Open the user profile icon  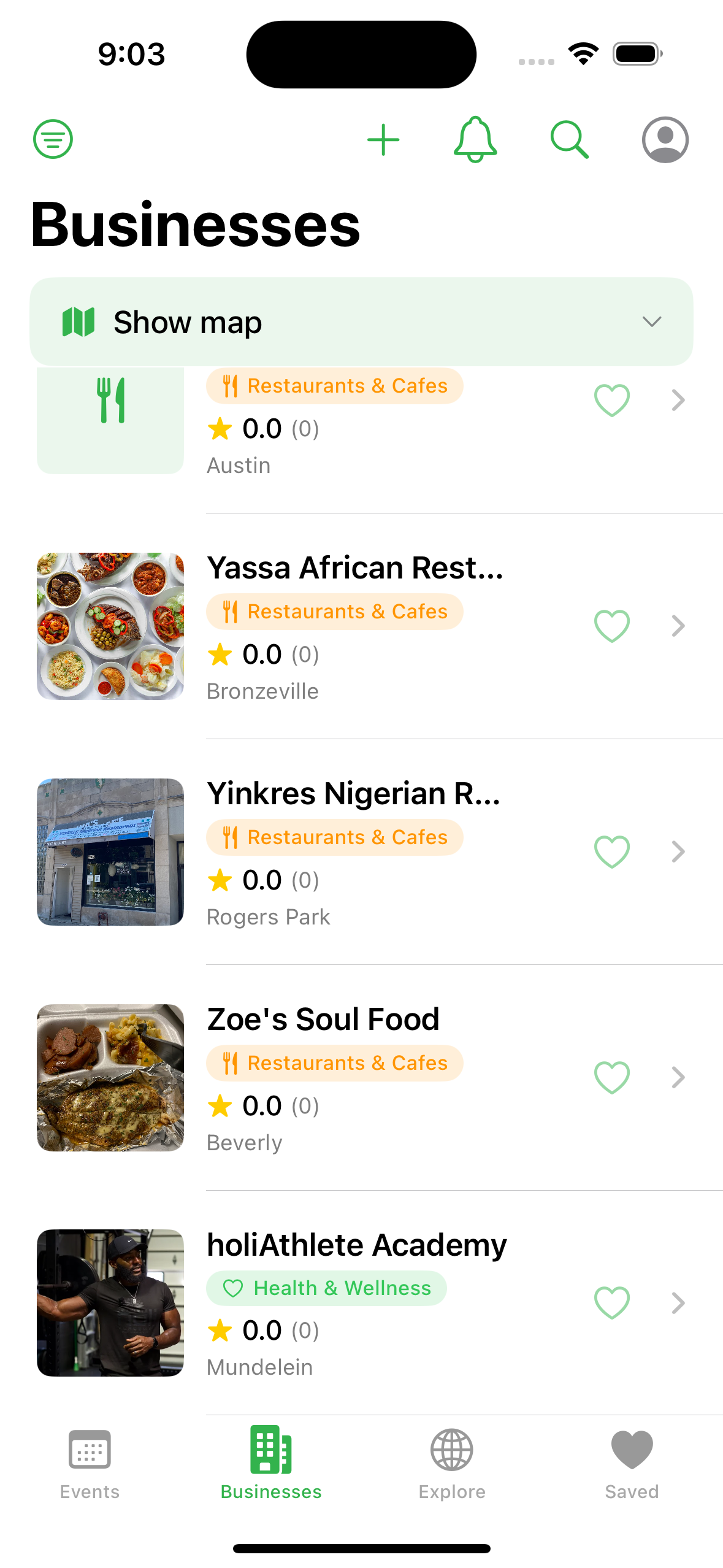[x=665, y=140]
